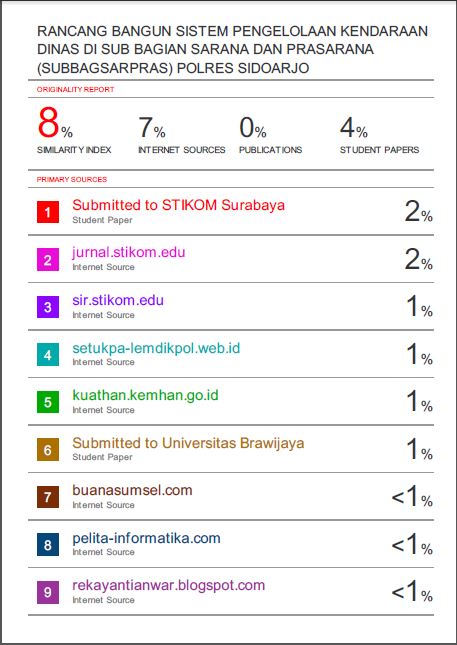Open Submitted to STIKOM Surabaya source

(x=179, y=205)
